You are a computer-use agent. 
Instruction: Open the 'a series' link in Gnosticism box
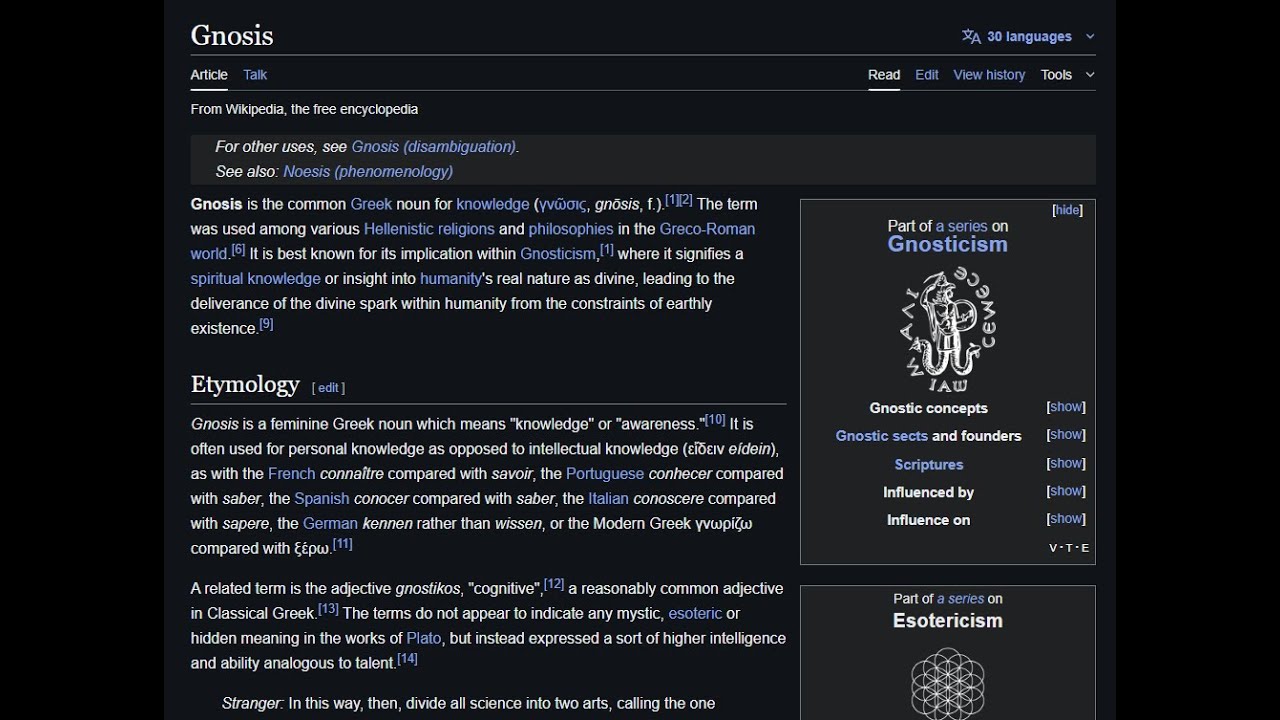[x=961, y=227]
